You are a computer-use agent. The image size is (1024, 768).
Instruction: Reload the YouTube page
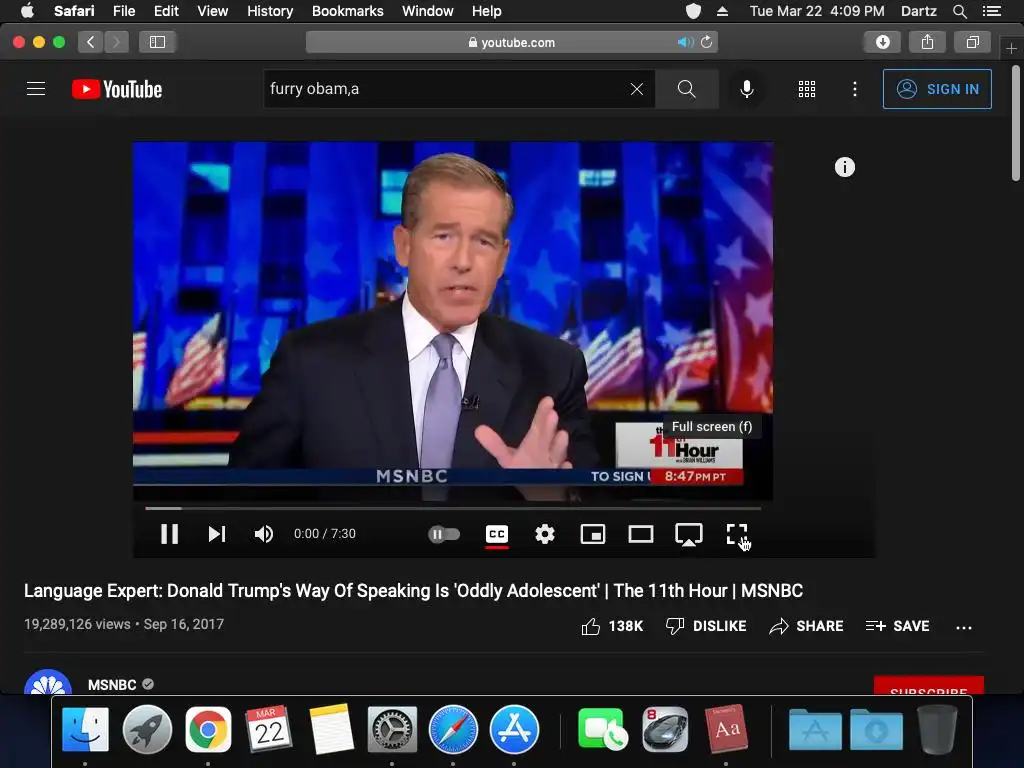706,42
